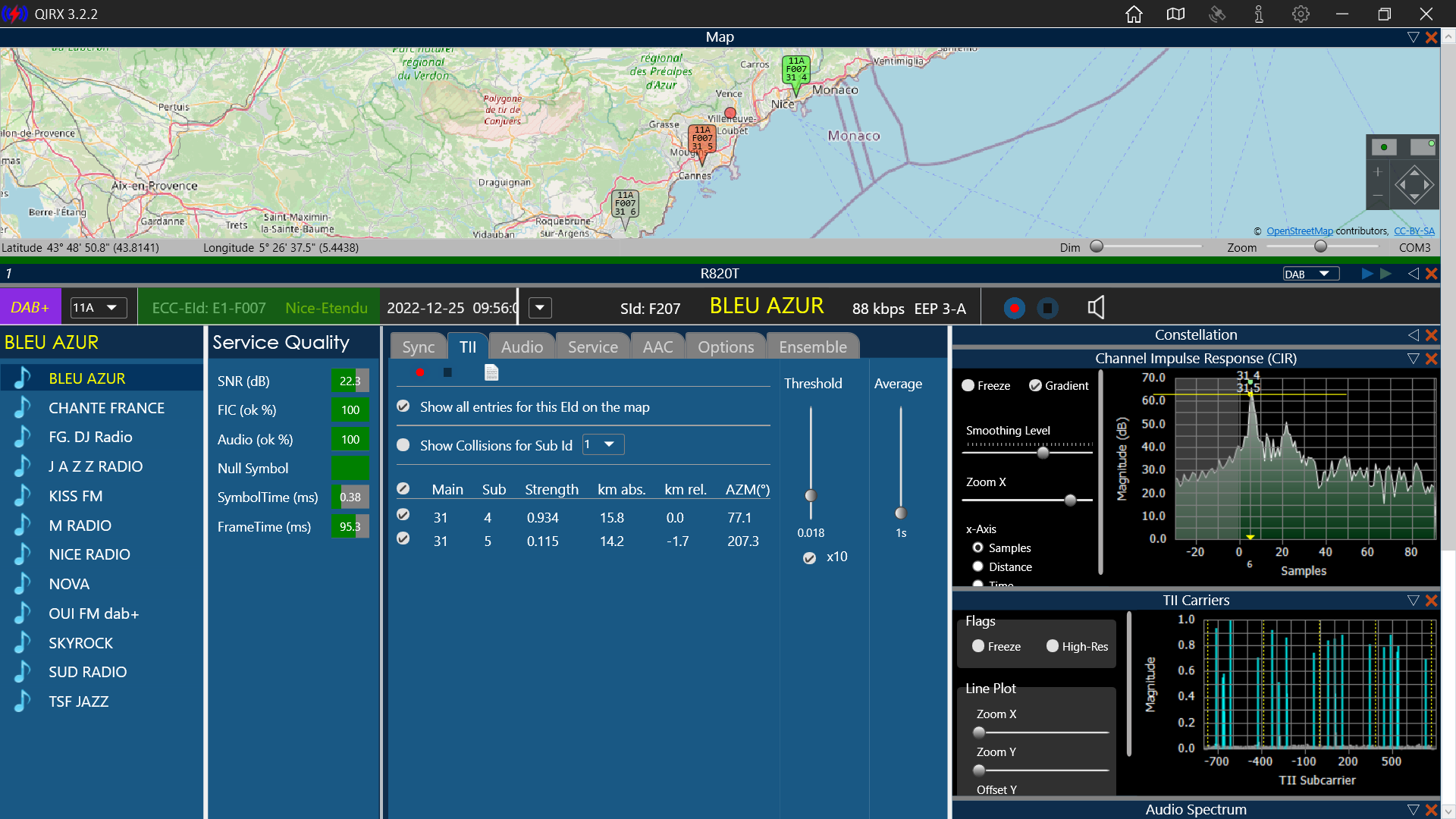Collapse the TII Carriers panel triangle
The image size is (1456, 819).
(x=1414, y=601)
